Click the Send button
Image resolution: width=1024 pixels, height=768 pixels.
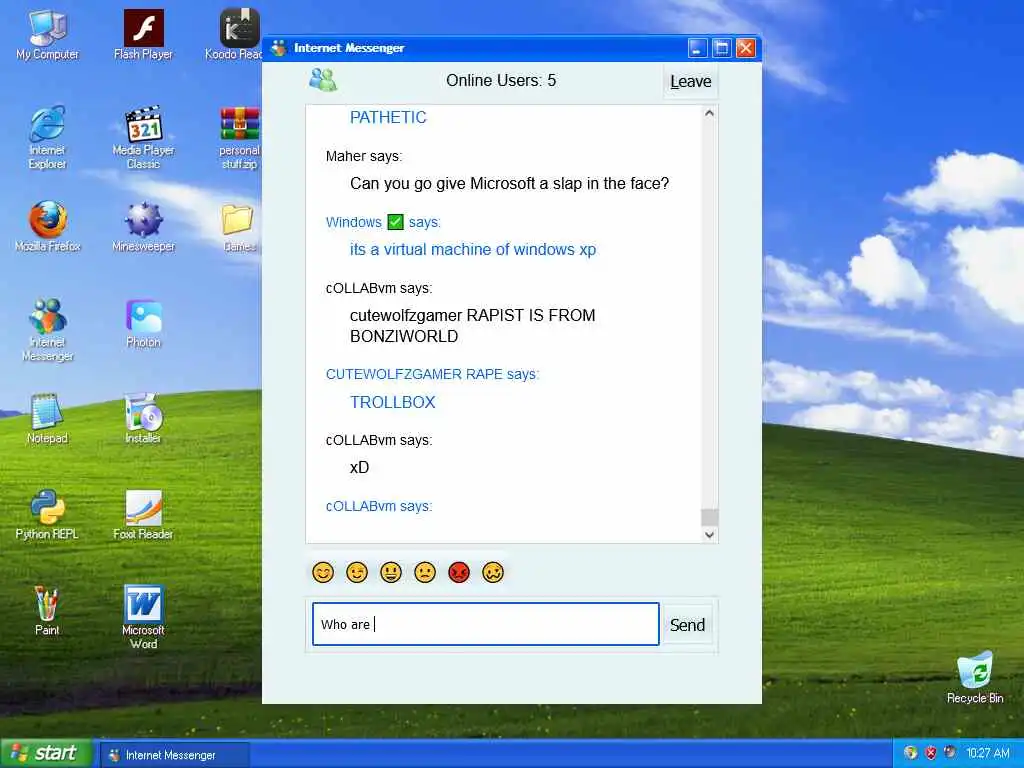pyautogui.click(x=687, y=625)
